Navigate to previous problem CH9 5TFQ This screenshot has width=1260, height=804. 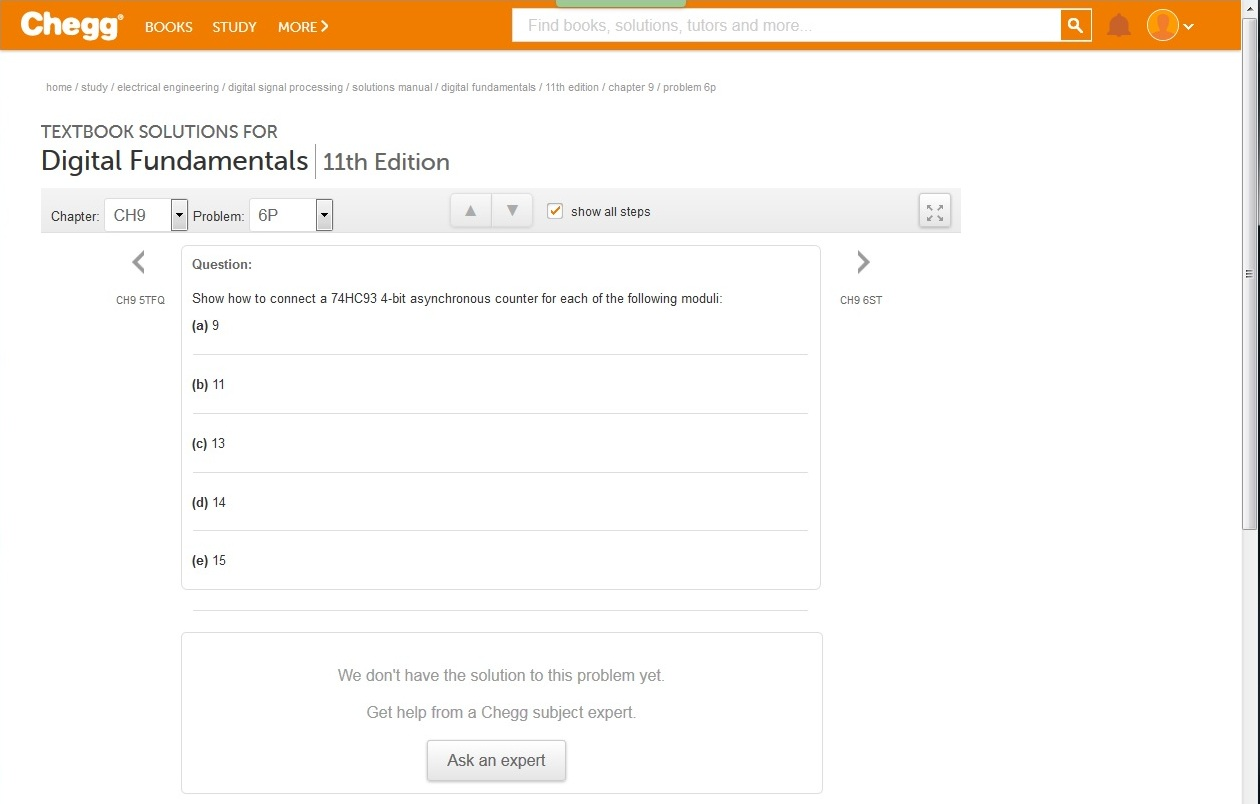[139, 262]
